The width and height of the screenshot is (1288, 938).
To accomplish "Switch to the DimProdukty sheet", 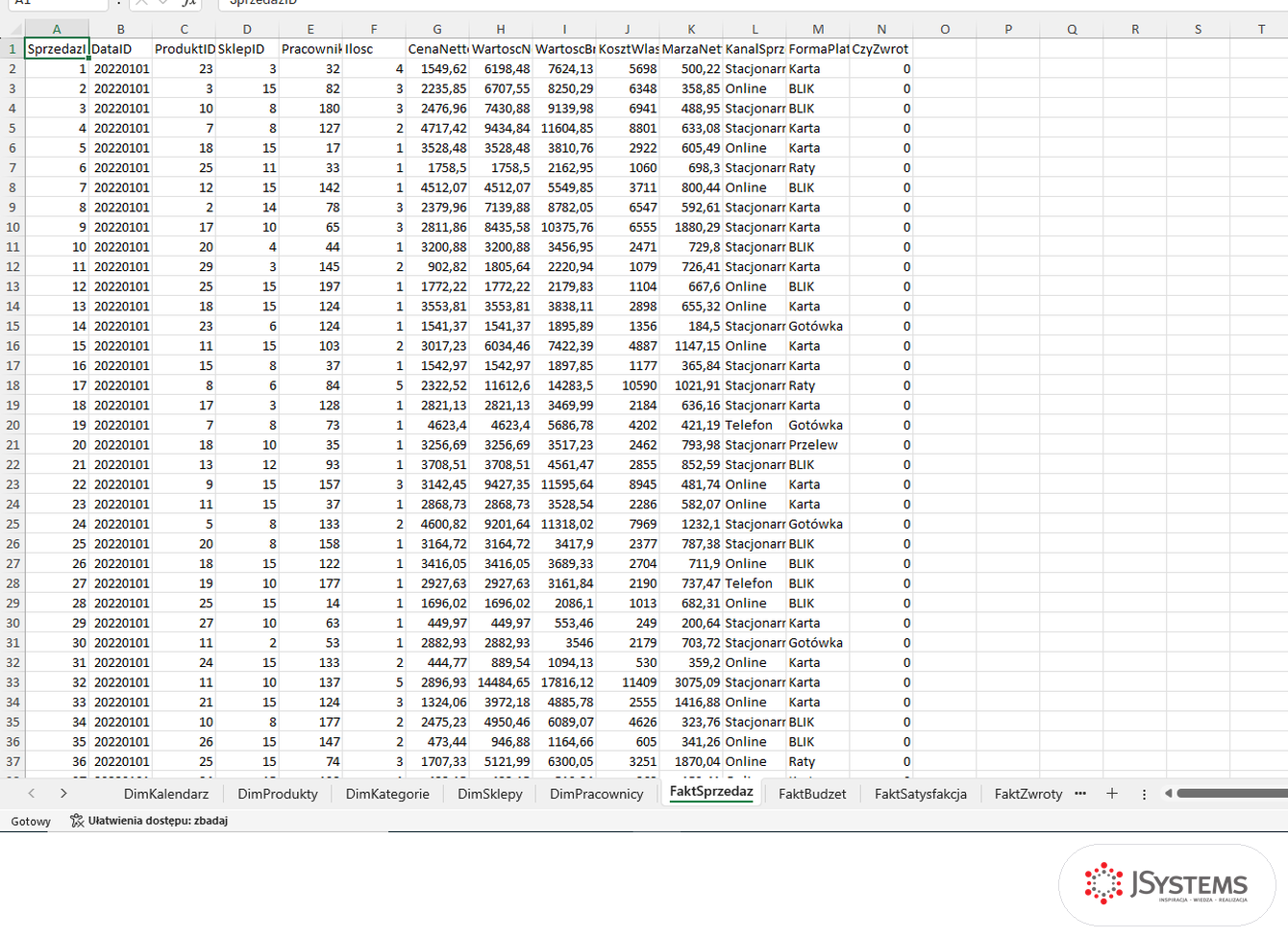I will pos(278,794).
